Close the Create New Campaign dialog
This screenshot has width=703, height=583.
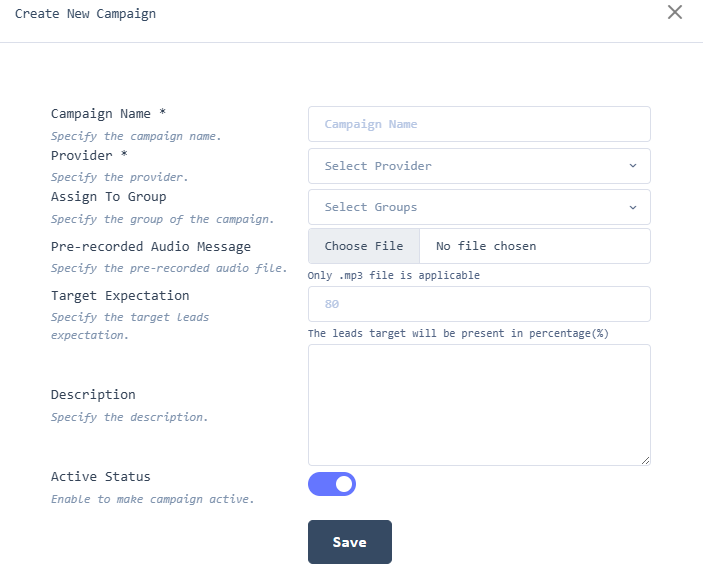pyautogui.click(x=675, y=12)
